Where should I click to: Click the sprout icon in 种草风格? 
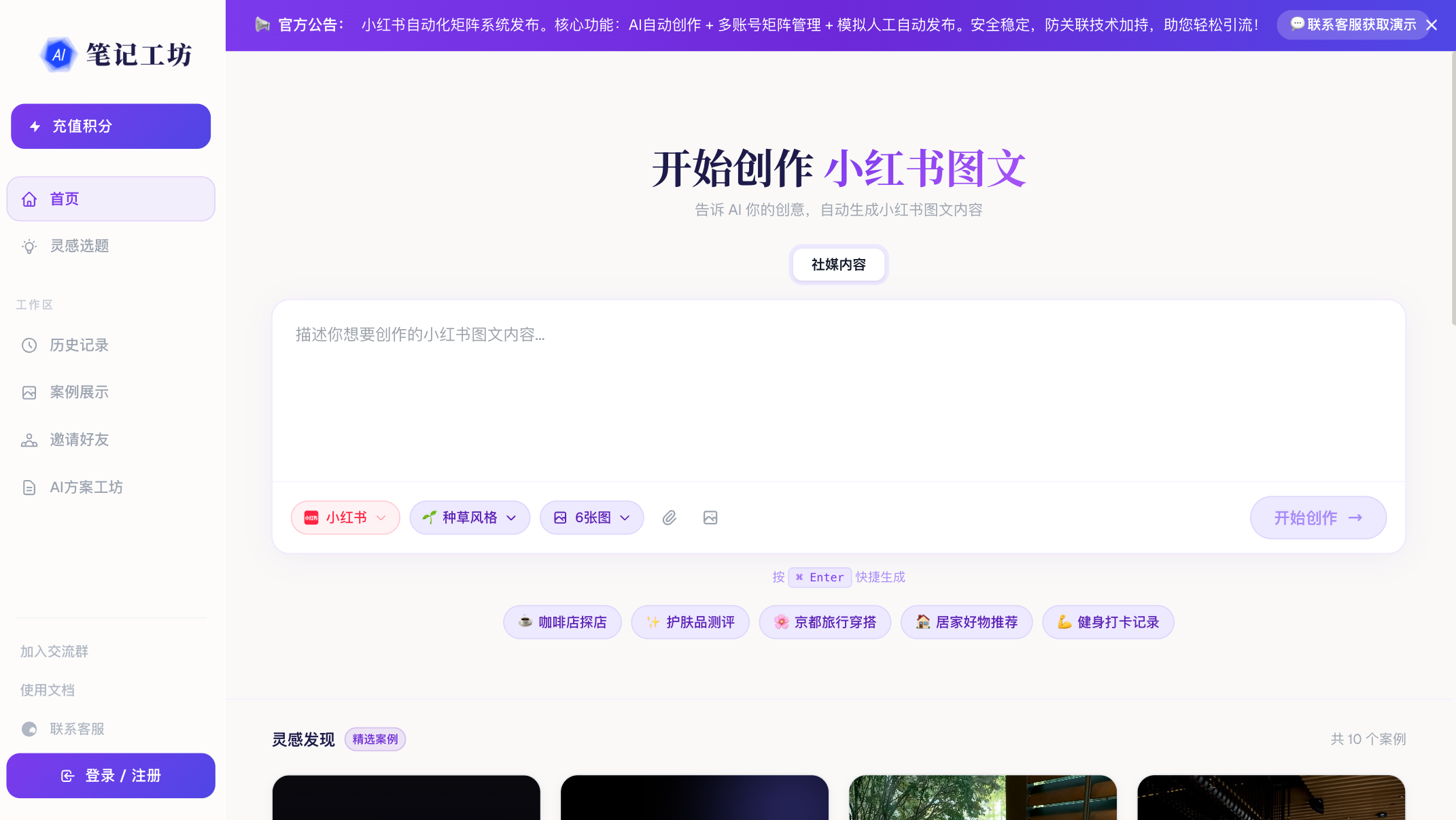click(429, 518)
